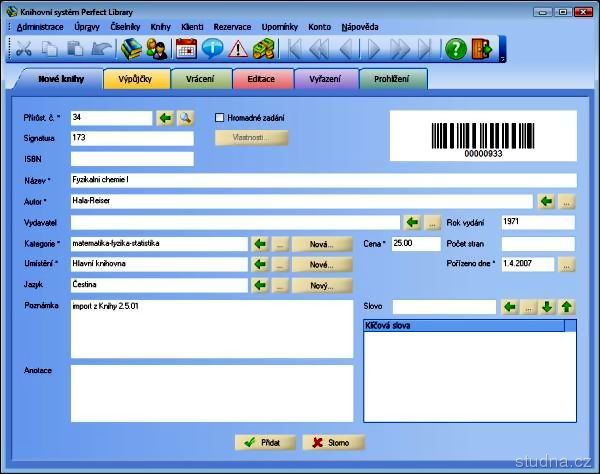Click green down arrow beside Slovo field

[x=547, y=307]
